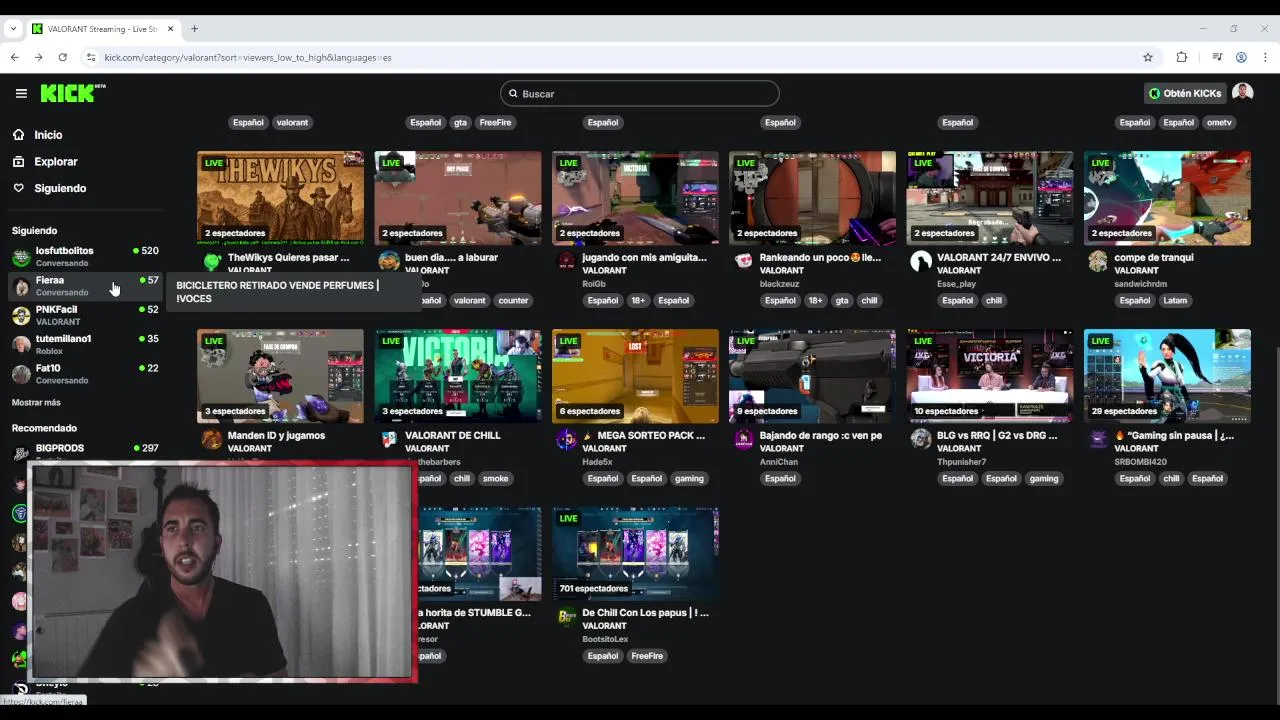
Task: Open the blackzeuz channel name link
Action: point(779,284)
